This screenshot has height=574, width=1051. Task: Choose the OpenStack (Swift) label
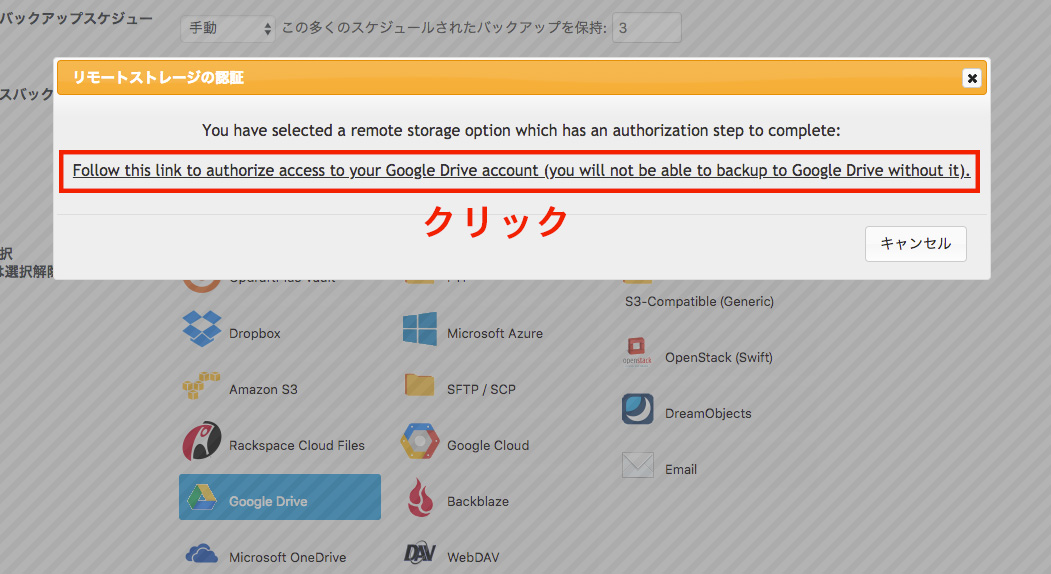[x=719, y=357]
